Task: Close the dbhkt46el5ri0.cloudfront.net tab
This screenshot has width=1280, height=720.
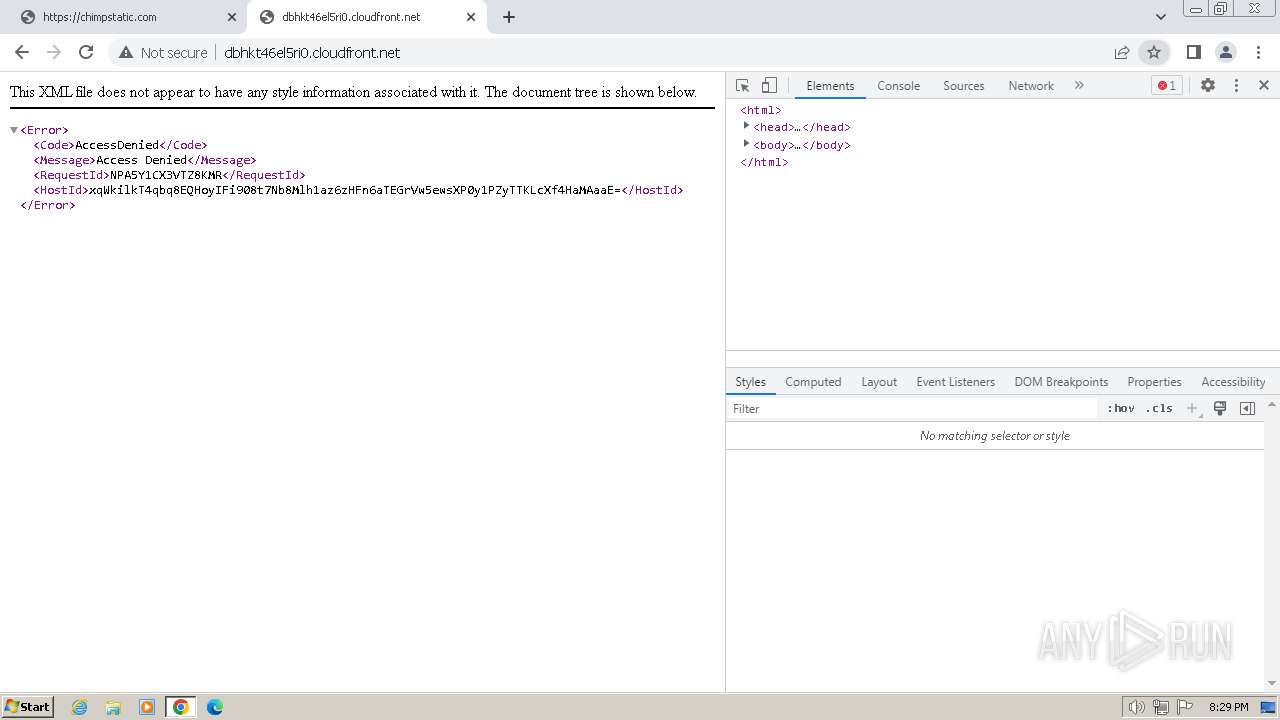Action: (x=470, y=17)
